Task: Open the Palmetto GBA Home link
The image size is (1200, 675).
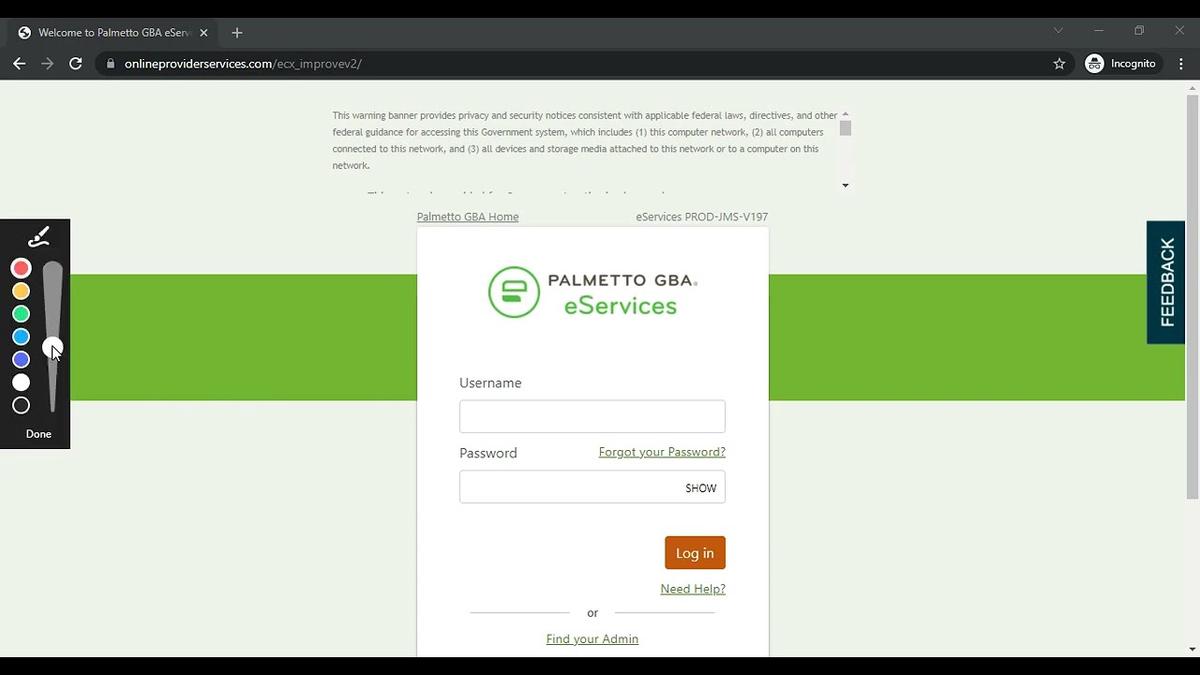Action: pos(467,217)
